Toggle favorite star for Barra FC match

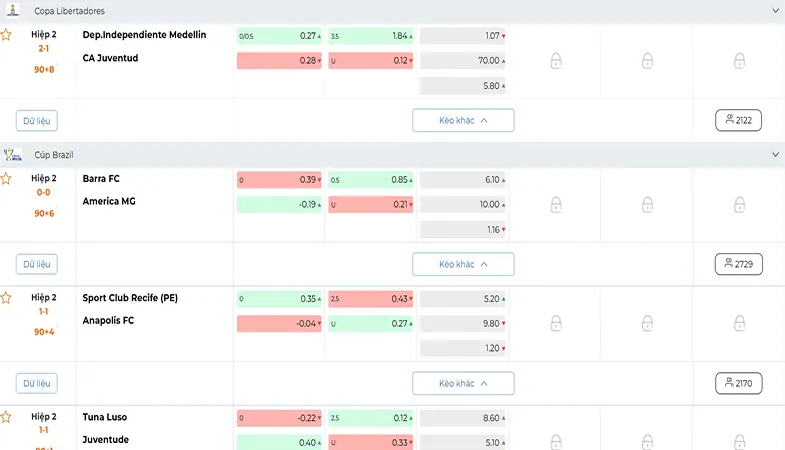(x=6, y=179)
